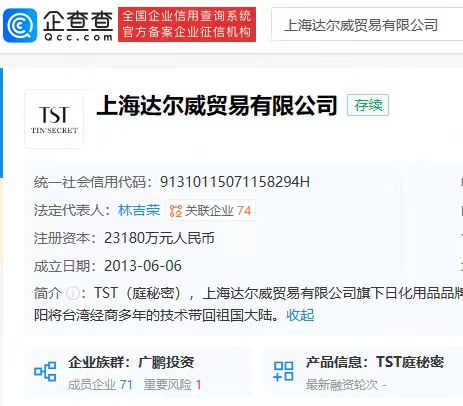Open 产品信息：TST庭秘密 product
Viewport: 463px width, 406px height.
point(375,362)
